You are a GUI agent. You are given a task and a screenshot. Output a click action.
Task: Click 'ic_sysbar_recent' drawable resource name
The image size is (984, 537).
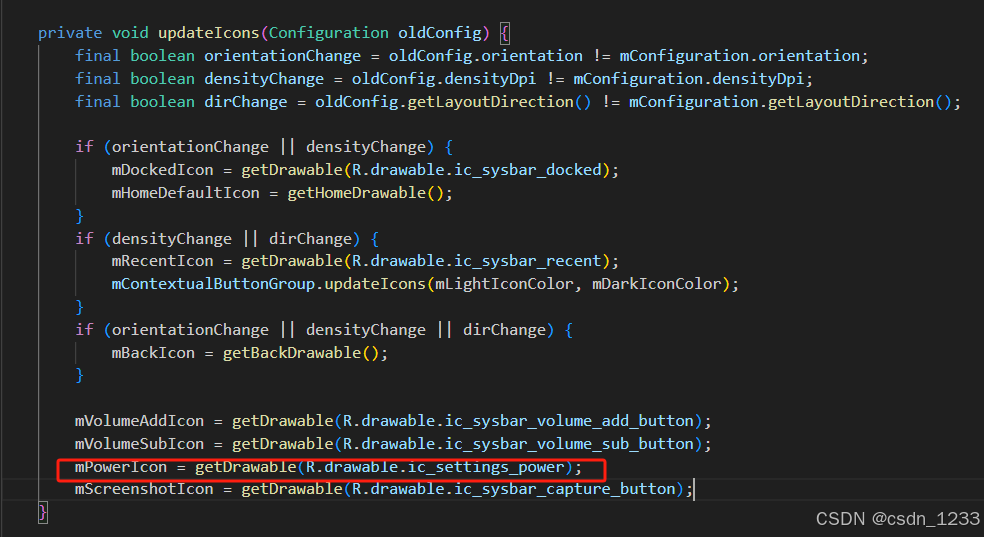[527, 261]
